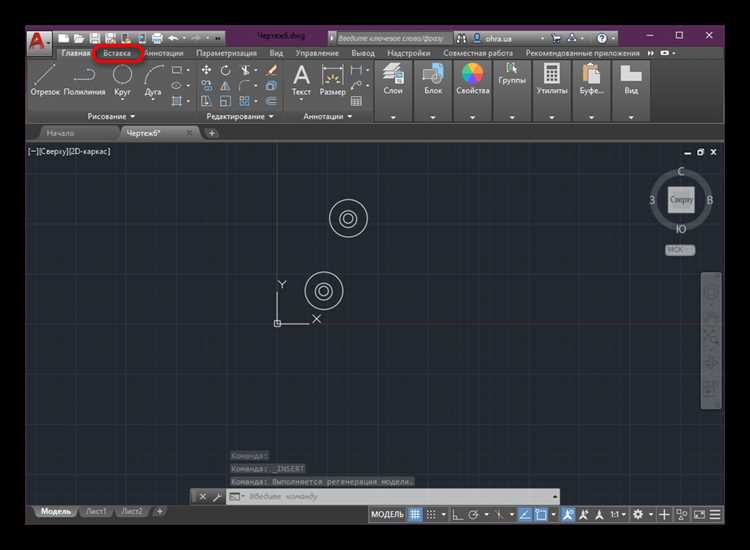750x550 pixels.
Task: Open the Надстройки ribbon tab
Action: pos(408,53)
